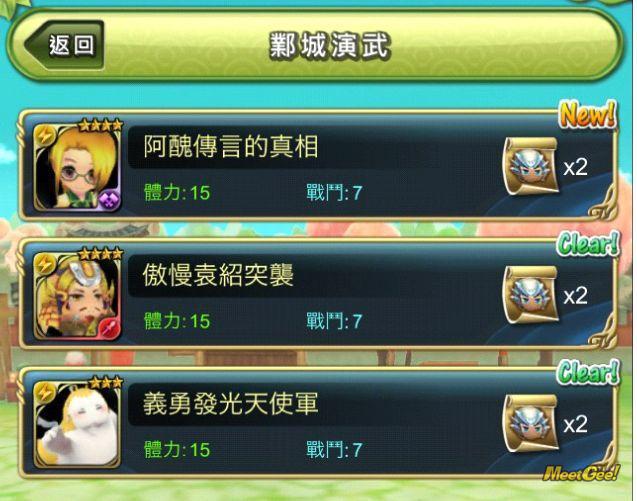
Task: Click purple class badge on blonde portrait
Action: point(110,201)
